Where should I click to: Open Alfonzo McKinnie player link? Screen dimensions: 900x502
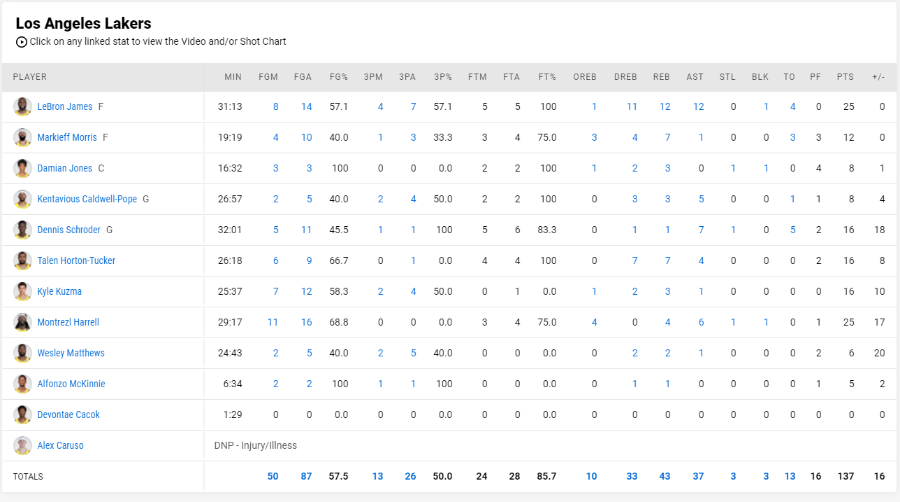(x=71, y=384)
